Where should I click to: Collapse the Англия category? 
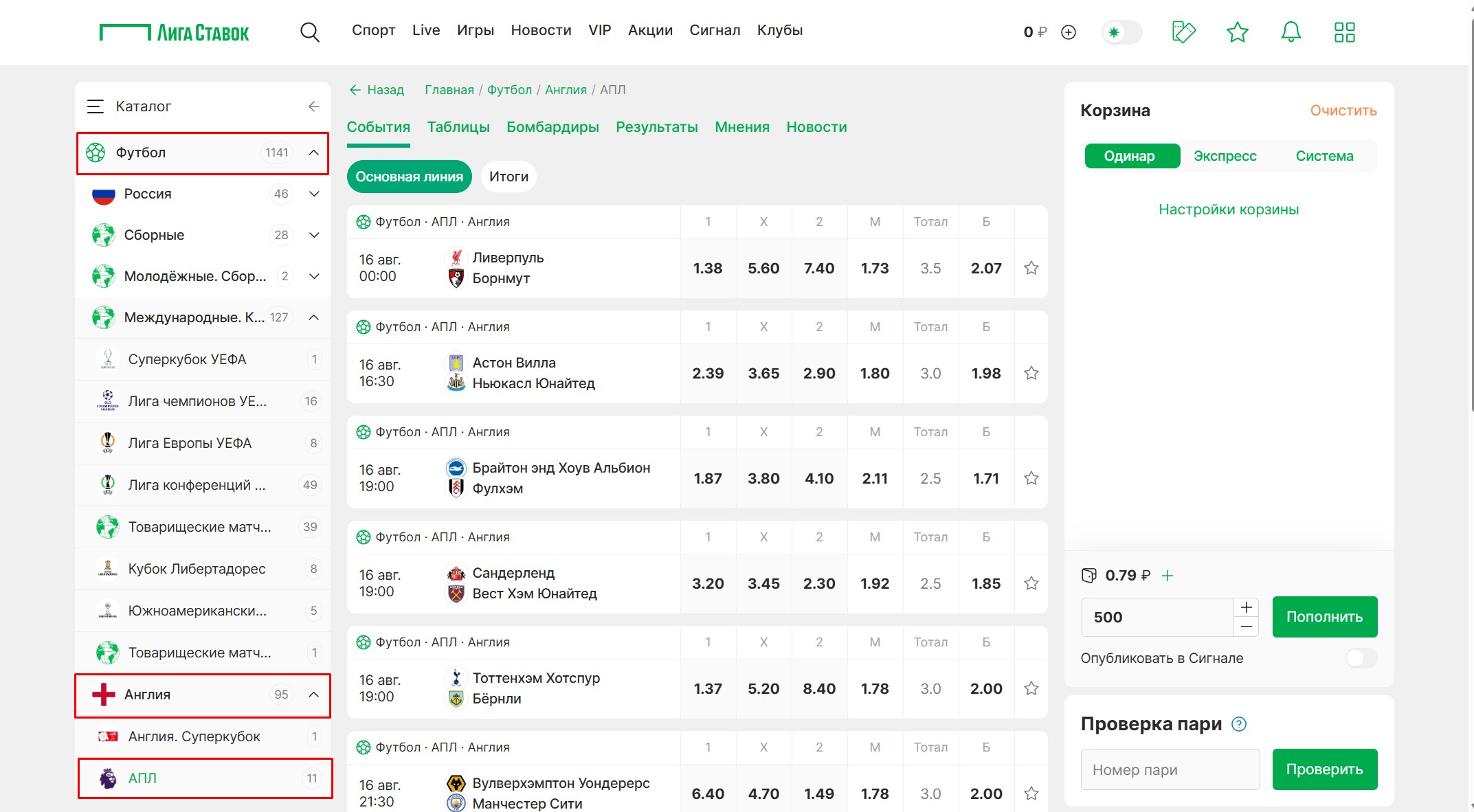point(314,695)
